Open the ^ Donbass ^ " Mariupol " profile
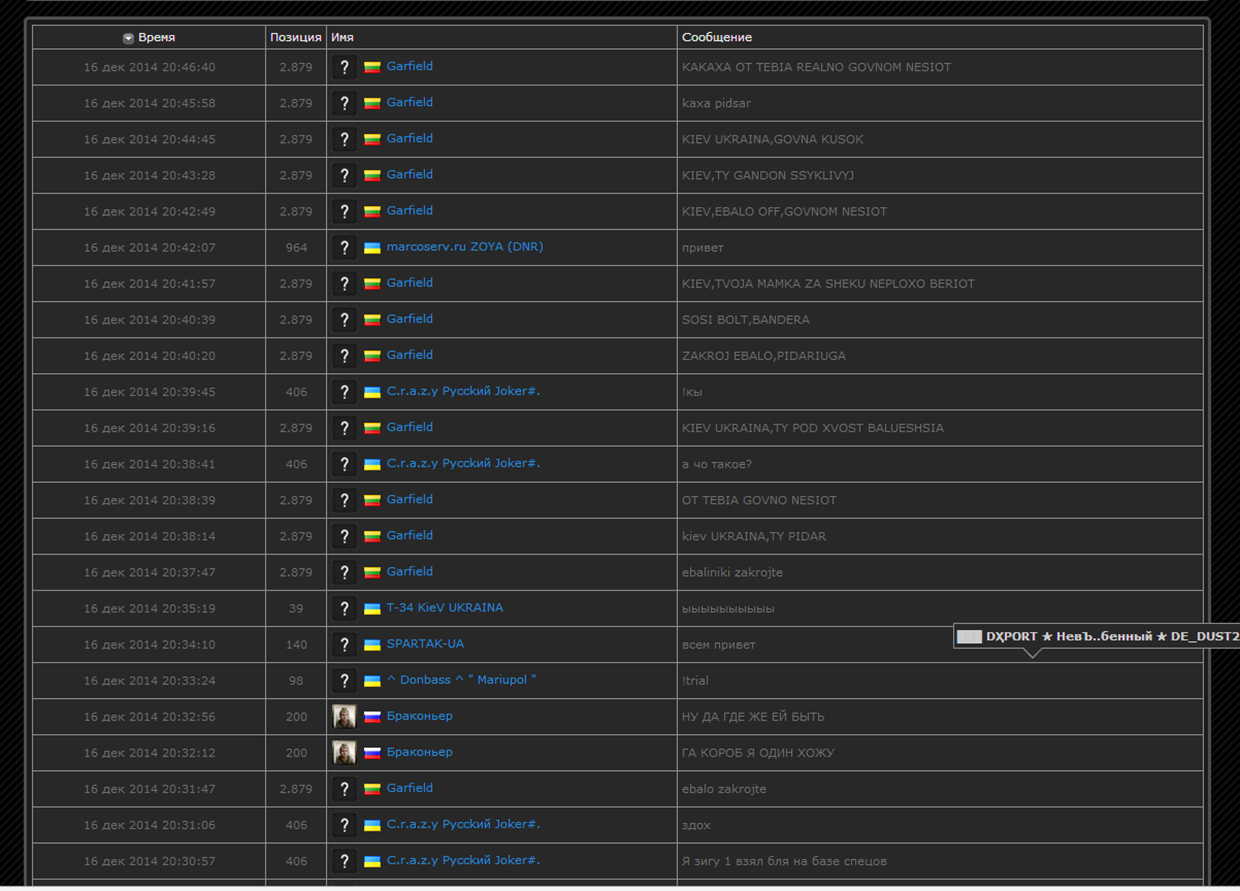 coord(461,680)
